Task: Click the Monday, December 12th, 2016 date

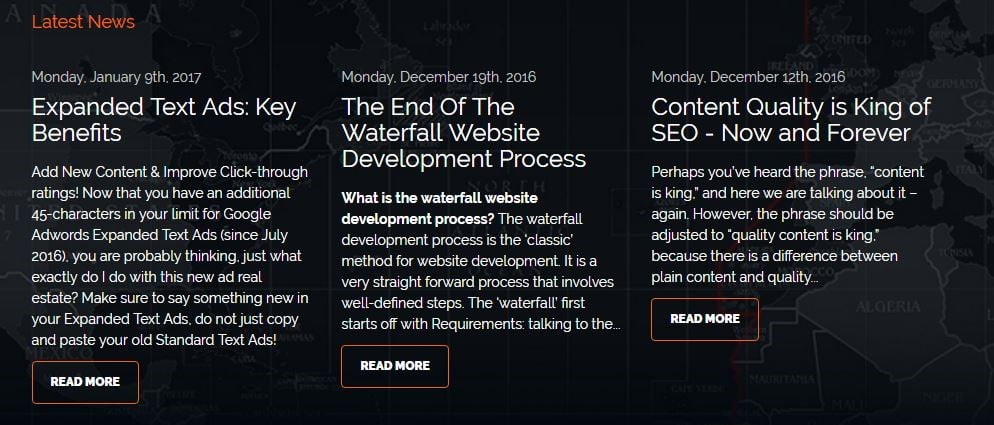Action: tap(748, 77)
